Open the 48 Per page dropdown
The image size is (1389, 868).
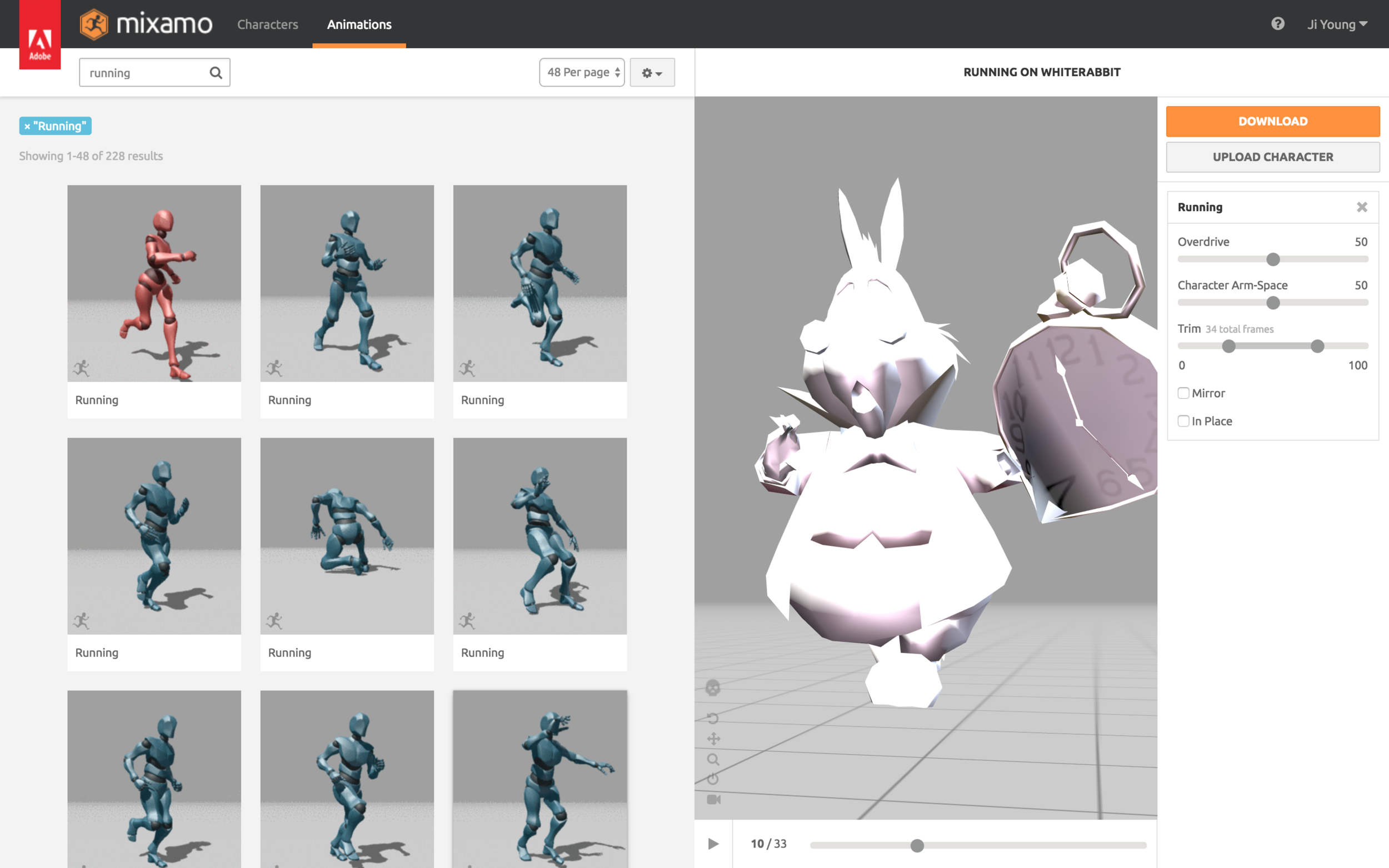pos(582,72)
